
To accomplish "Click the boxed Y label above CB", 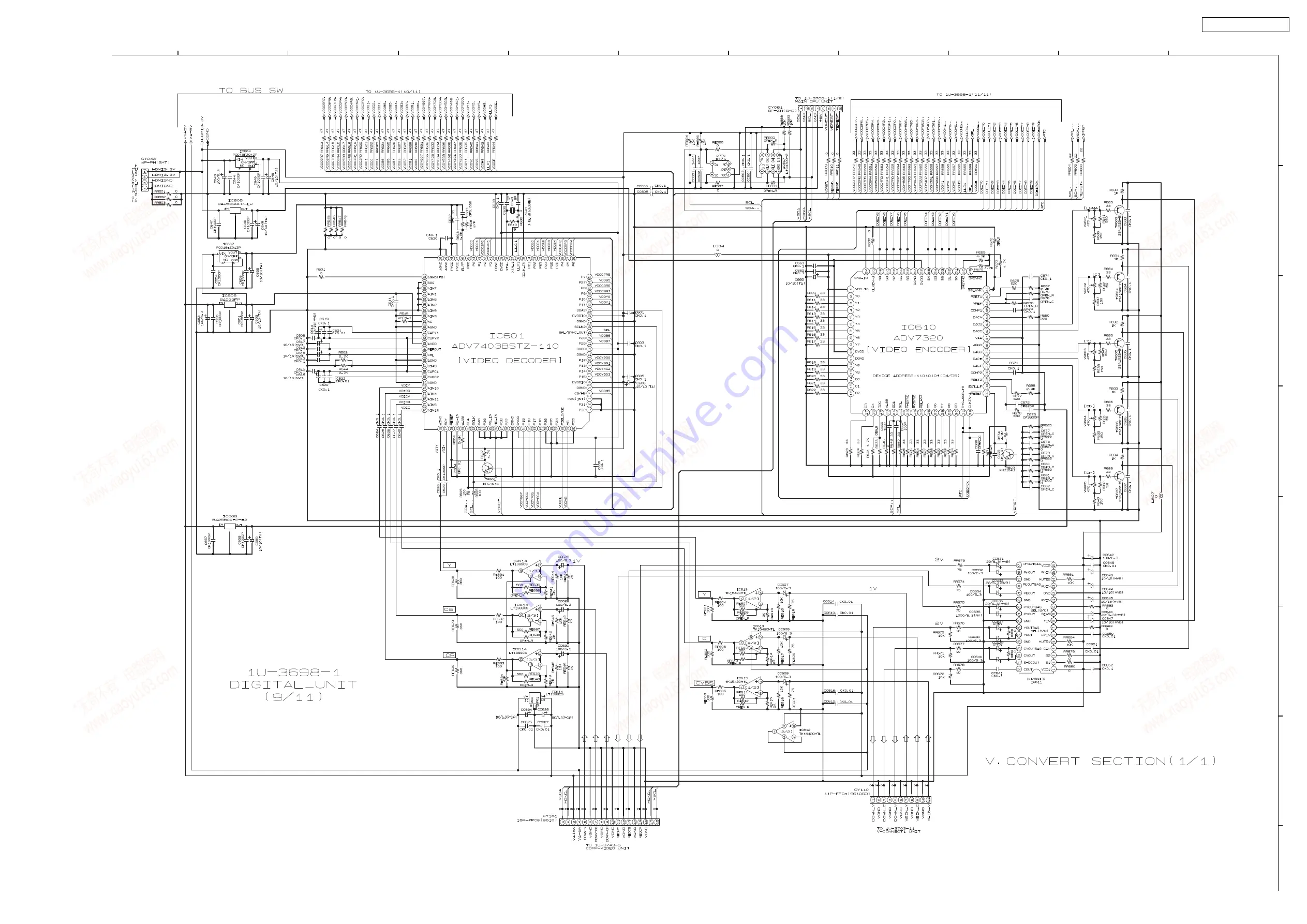I will [449, 565].
